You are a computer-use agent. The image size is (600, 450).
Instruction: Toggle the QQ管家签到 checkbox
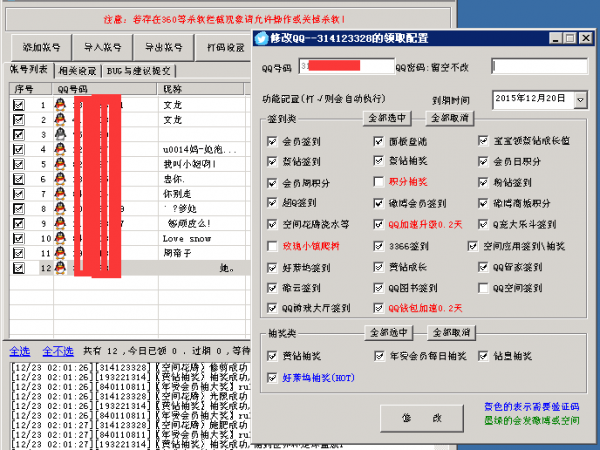click(x=483, y=267)
